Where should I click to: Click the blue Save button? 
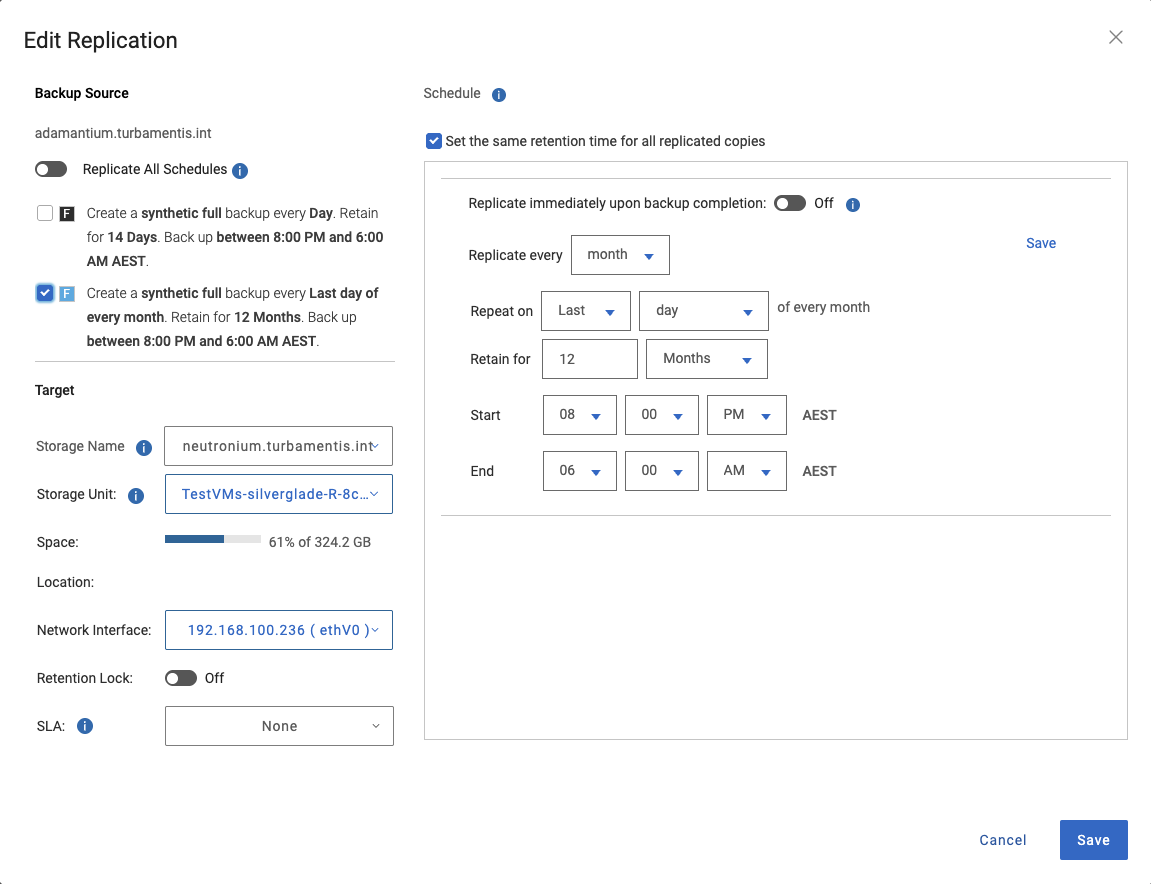coord(1093,840)
